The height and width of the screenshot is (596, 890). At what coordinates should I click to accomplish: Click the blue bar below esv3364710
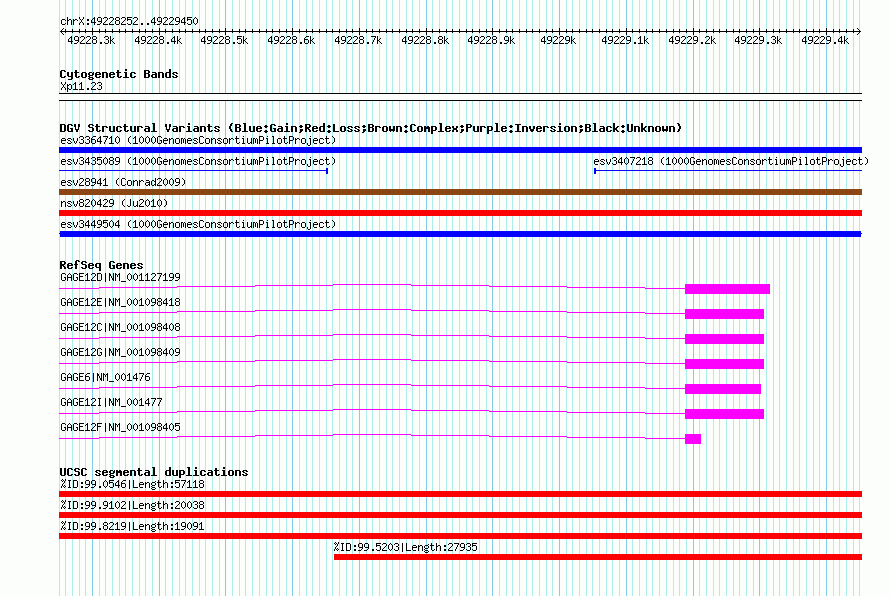460,150
